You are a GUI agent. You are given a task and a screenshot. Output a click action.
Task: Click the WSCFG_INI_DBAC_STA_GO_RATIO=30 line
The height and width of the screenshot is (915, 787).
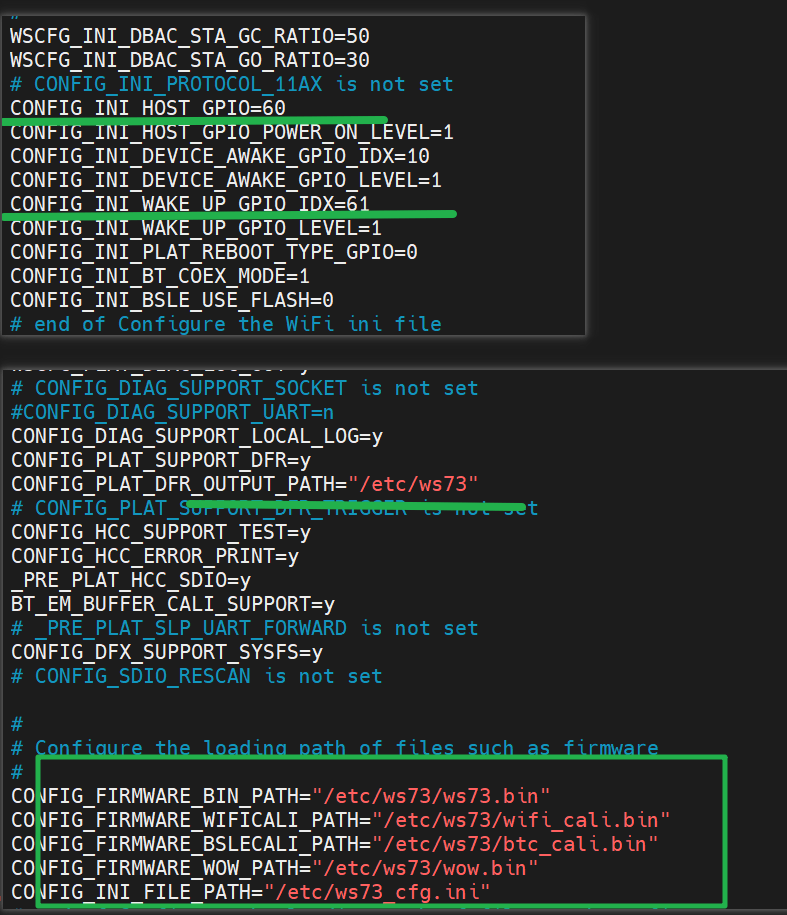pos(190,60)
